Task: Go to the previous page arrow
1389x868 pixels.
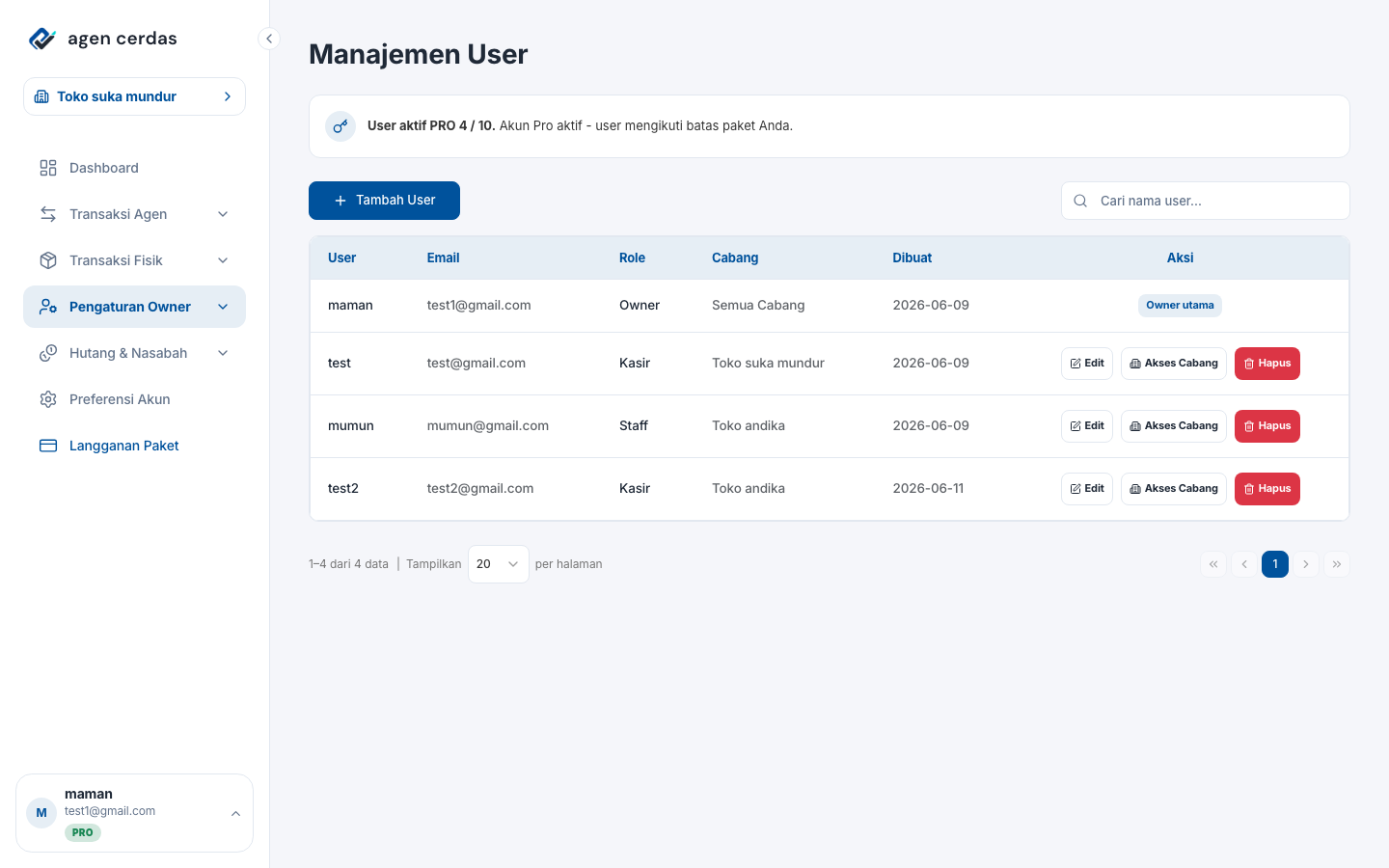Action: (x=1244, y=564)
